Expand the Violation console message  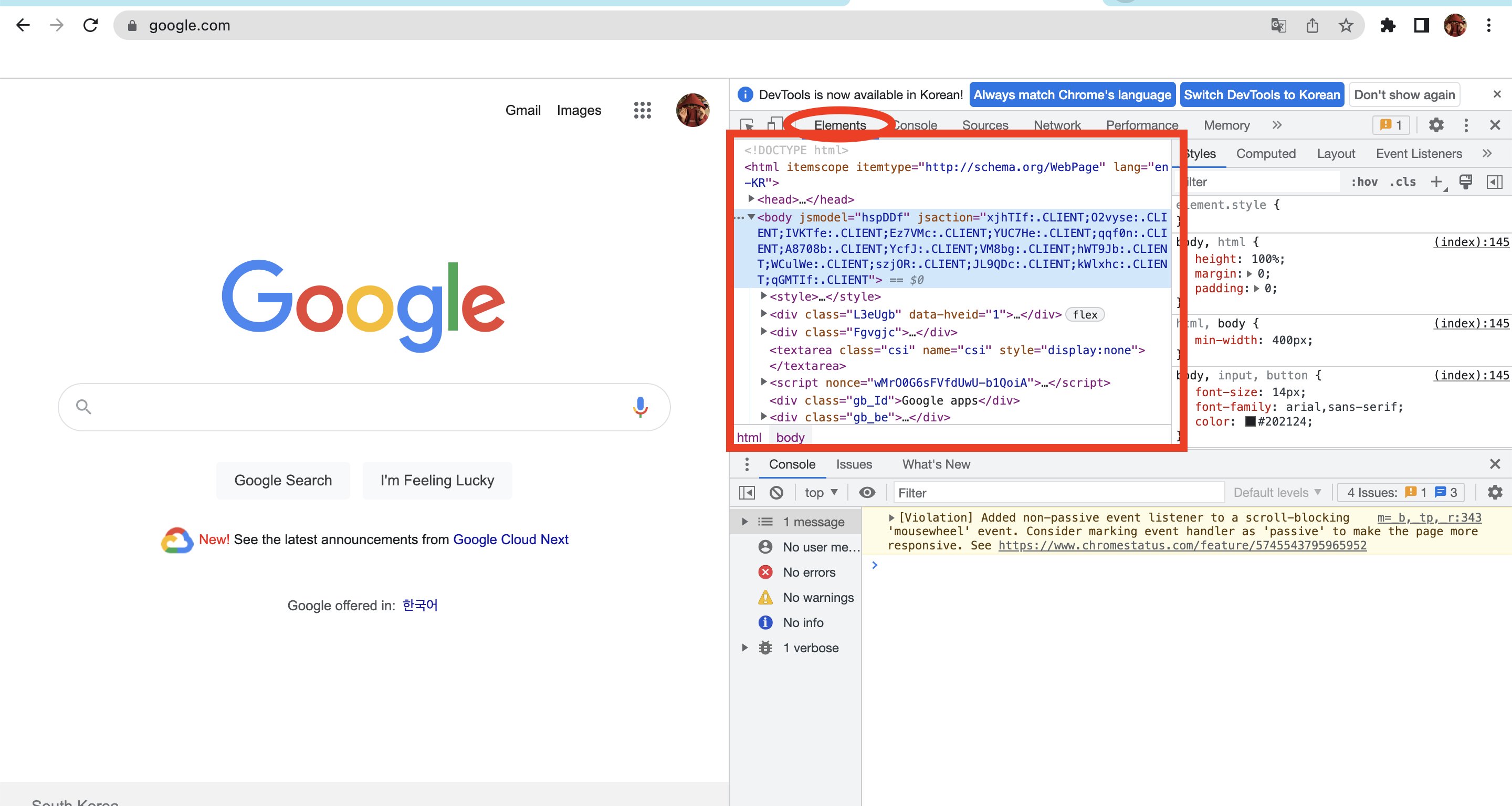click(x=891, y=517)
